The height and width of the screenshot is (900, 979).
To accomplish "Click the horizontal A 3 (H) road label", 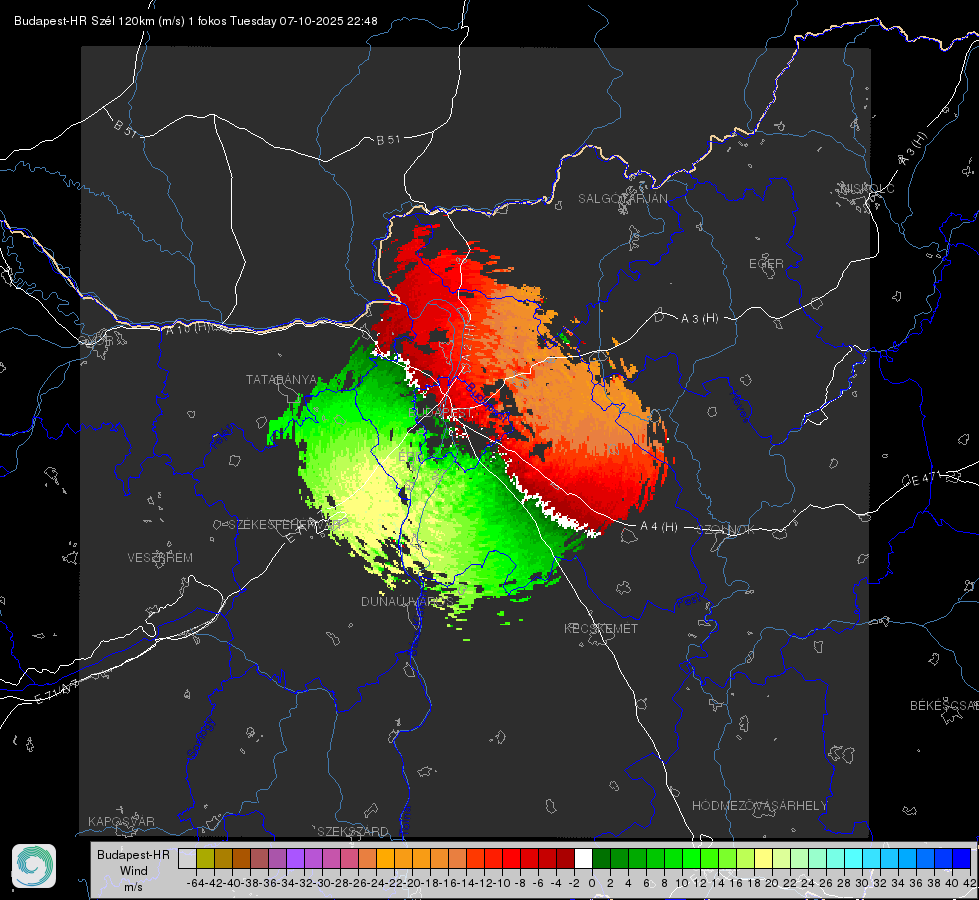I will tap(699, 319).
